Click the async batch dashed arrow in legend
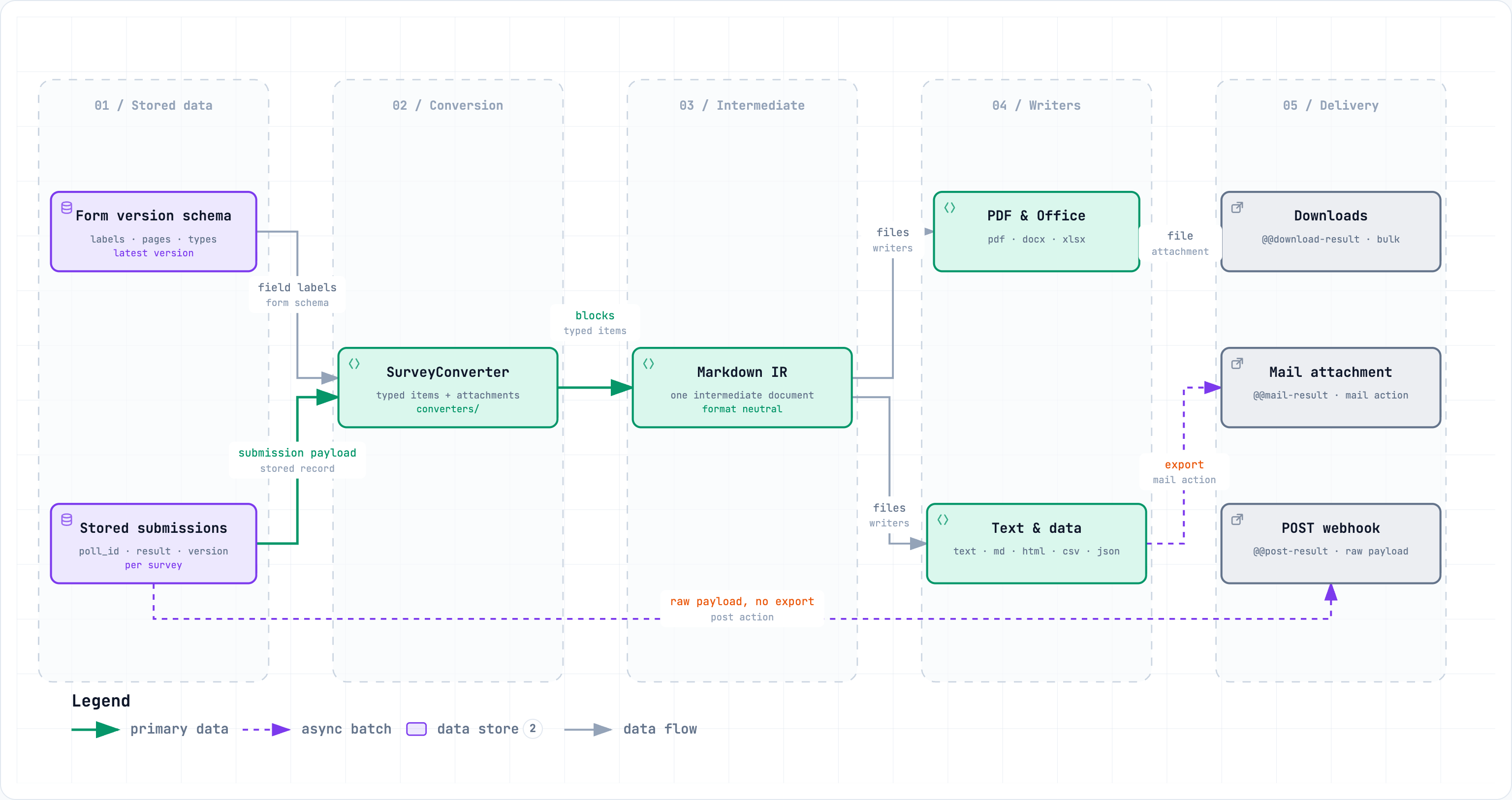Viewport: 1512px width, 800px height. pos(266,730)
